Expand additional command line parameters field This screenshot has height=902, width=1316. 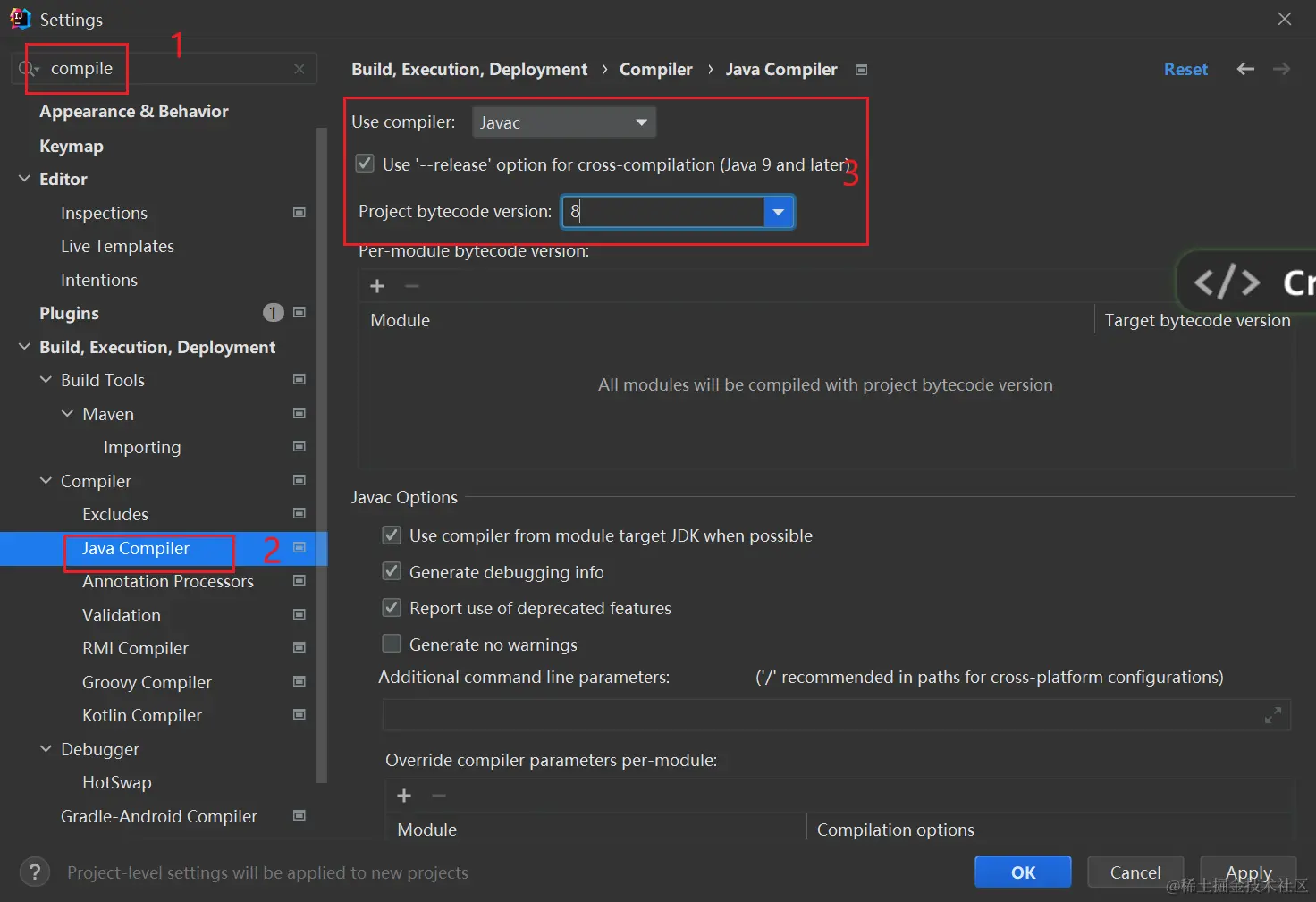1273,715
